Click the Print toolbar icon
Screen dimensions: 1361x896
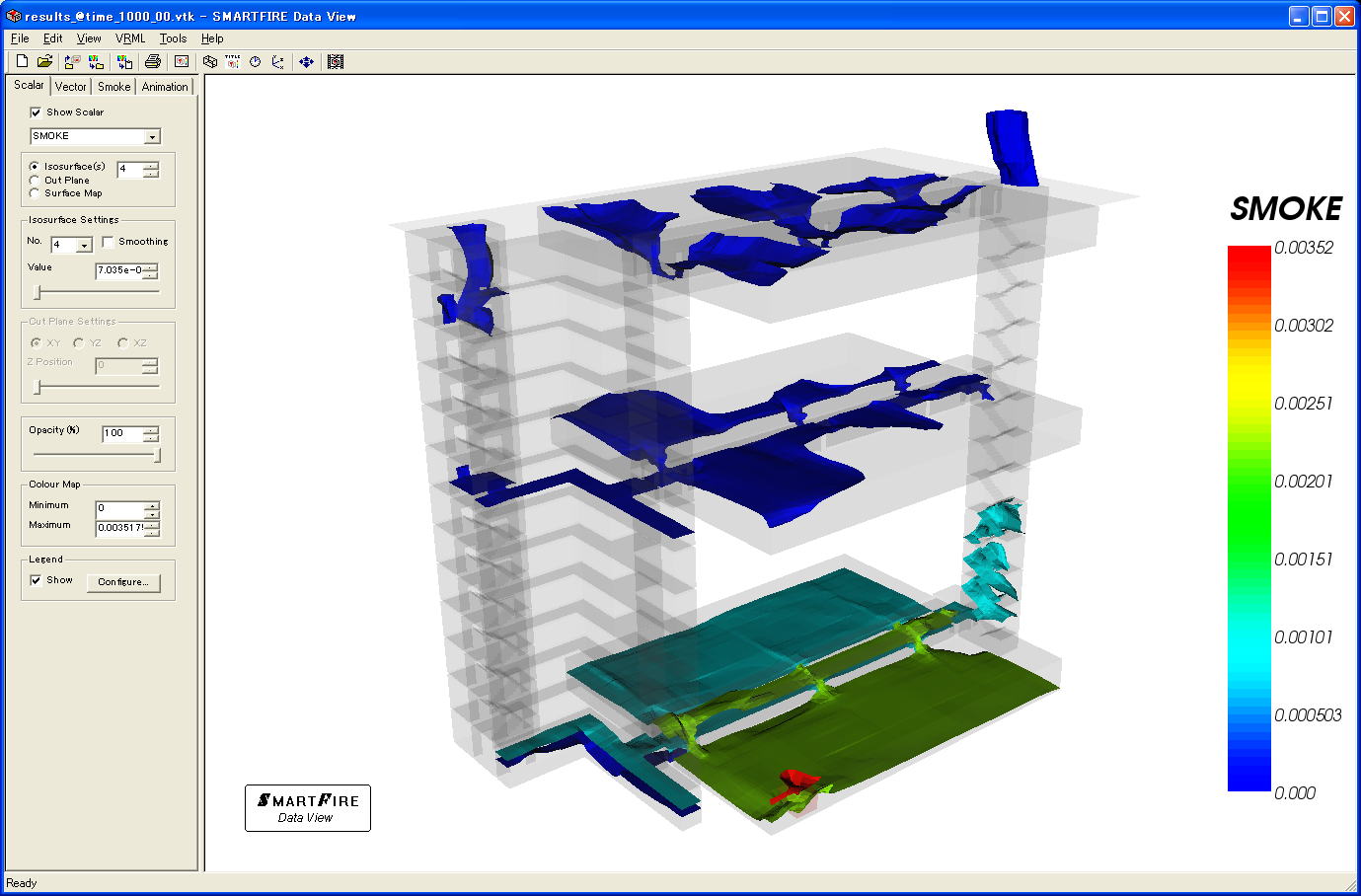tap(152, 61)
